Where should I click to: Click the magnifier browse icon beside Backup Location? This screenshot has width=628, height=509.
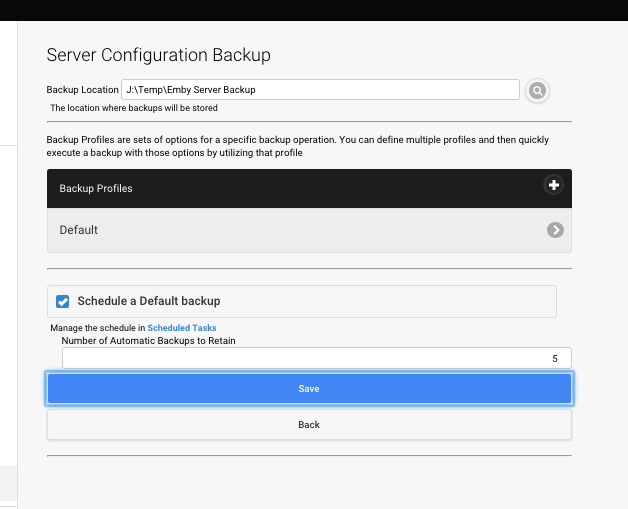[537, 91]
